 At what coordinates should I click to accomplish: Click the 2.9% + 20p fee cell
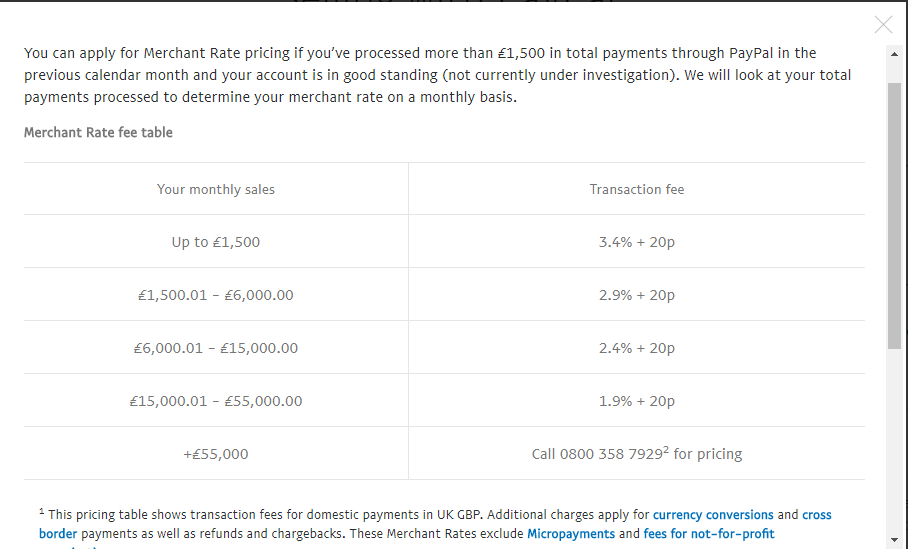click(637, 295)
